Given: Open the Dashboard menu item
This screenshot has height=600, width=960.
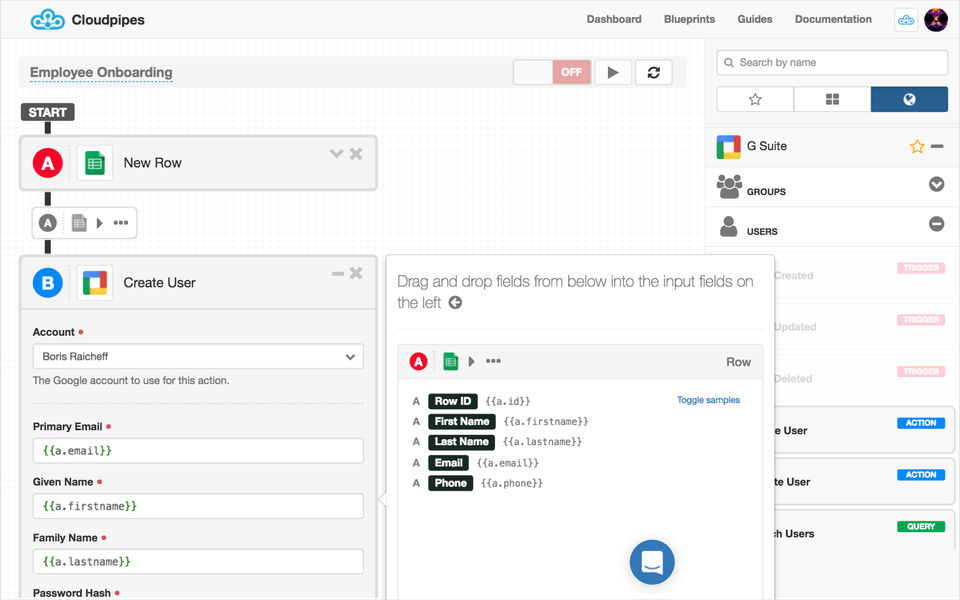Looking at the screenshot, I should 613,19.
